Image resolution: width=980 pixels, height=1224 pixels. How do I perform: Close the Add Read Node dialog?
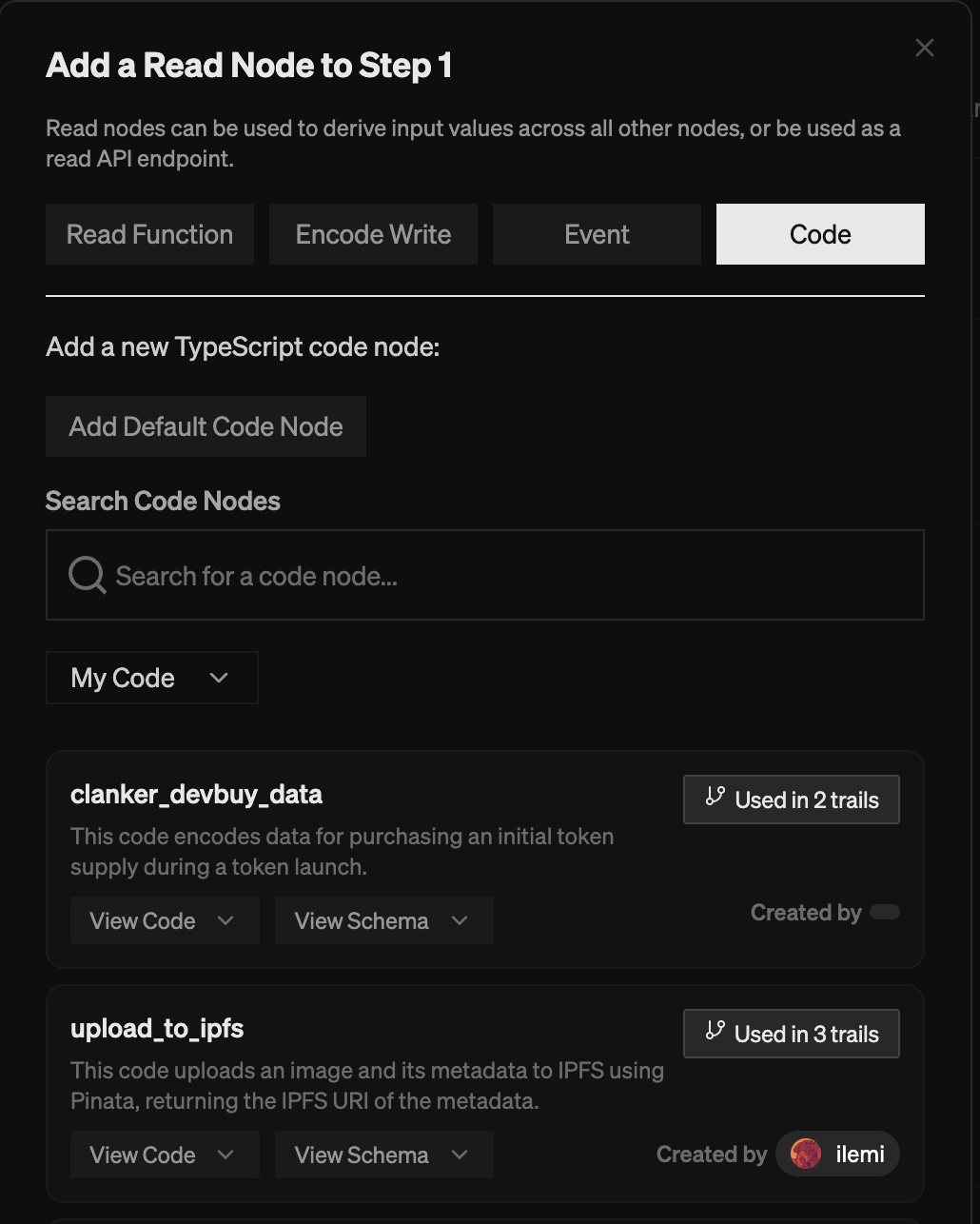pyautogui.click(x=924, y=48)
